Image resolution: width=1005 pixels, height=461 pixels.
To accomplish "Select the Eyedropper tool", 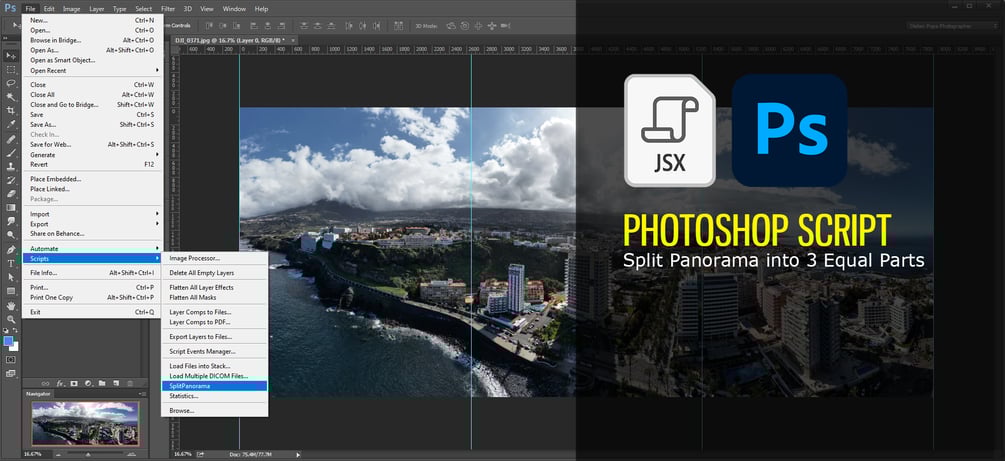I will pos(11,124).
